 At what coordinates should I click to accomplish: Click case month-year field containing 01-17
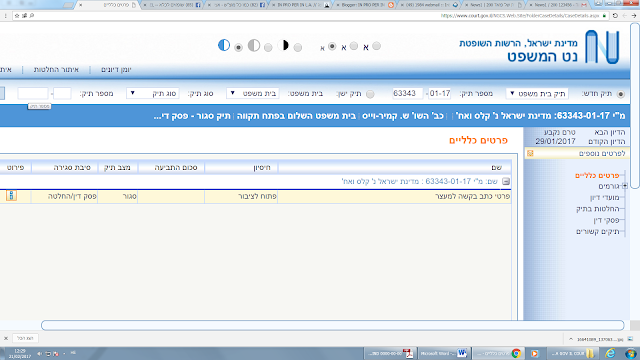pos(439,93)
